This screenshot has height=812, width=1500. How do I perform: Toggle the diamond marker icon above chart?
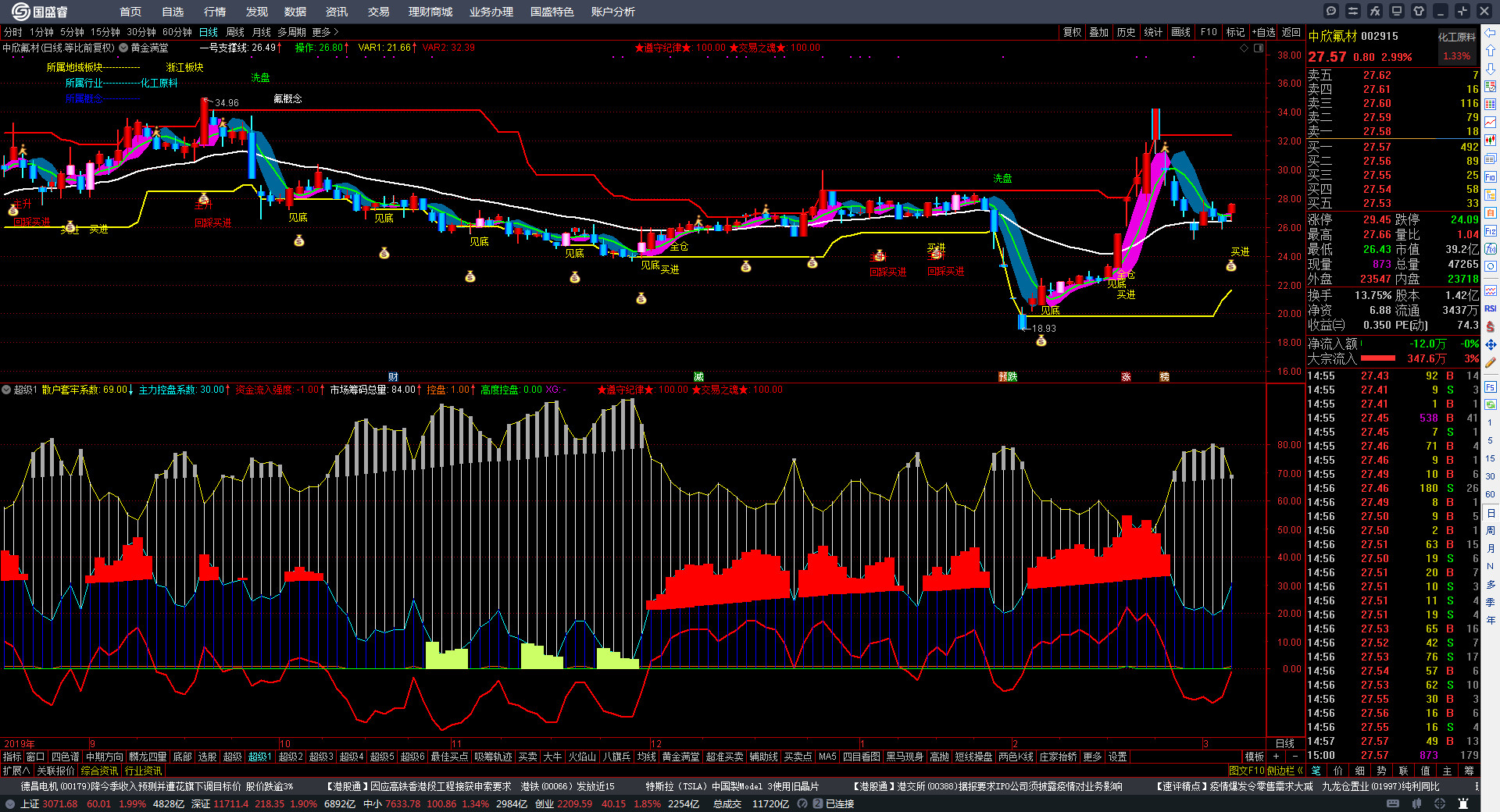point(1245,48)
